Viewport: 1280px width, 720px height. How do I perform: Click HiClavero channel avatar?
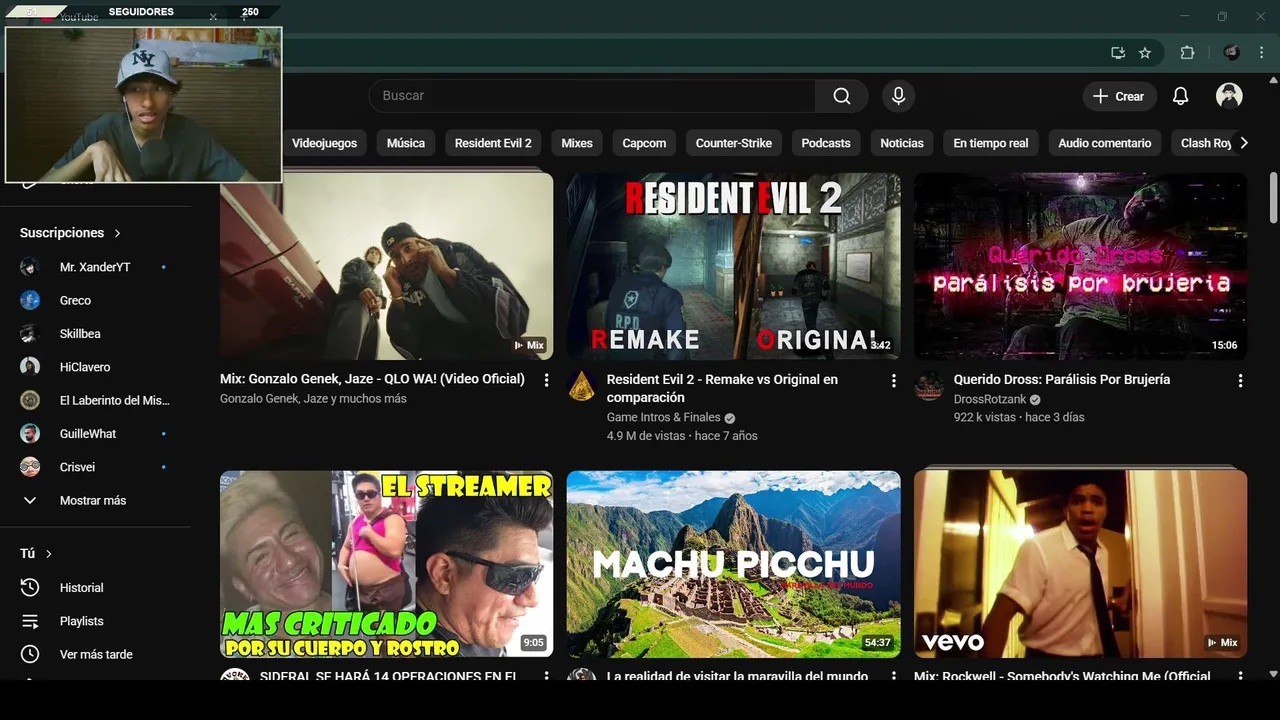click(x=30, y=367)
